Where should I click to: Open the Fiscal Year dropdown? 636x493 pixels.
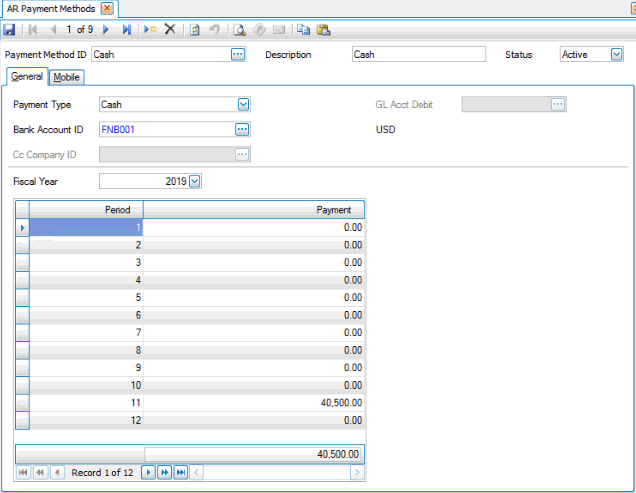coord(195,181)
